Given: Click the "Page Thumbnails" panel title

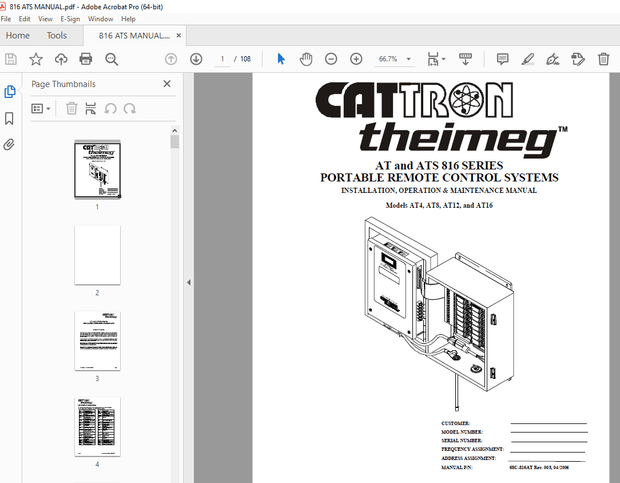Looking at the screenshot, I should (63, 84).
